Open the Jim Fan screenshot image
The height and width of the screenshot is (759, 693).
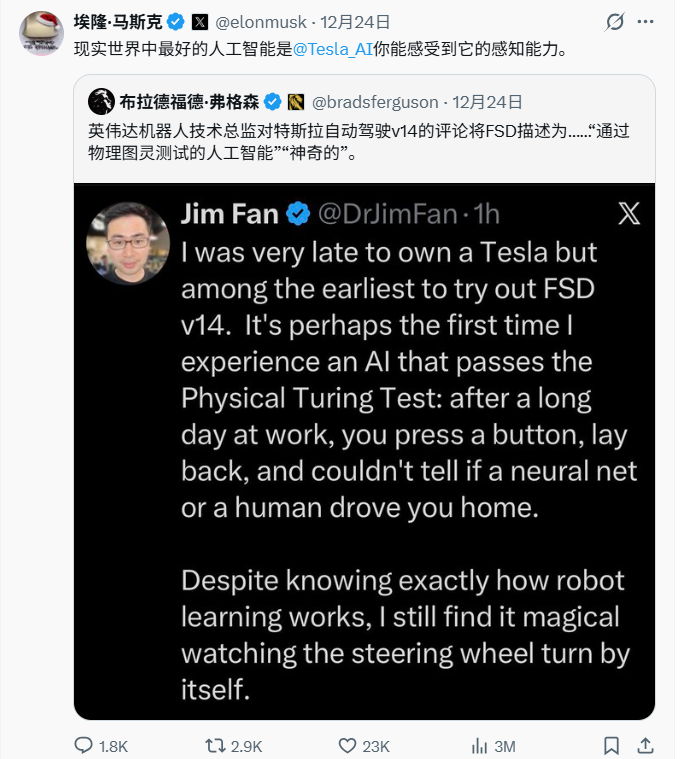pos(364,451)
